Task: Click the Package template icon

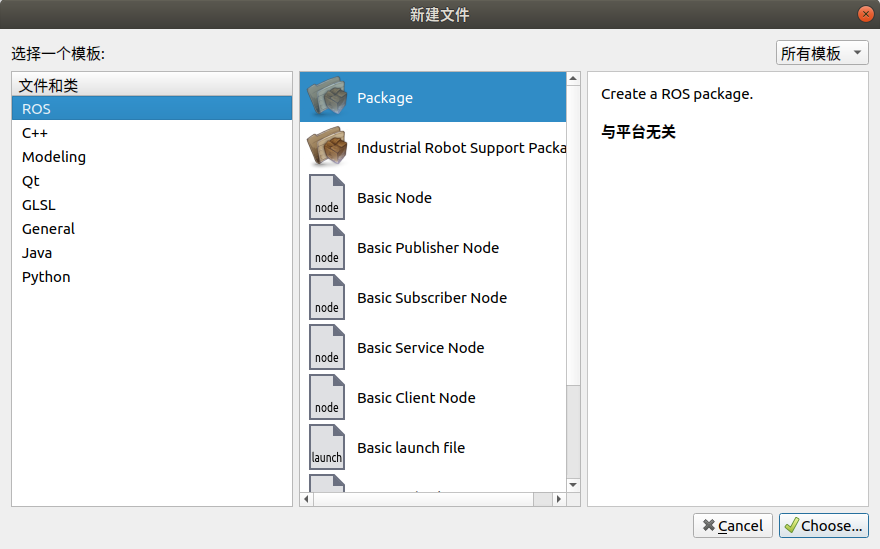Action: [327, 97]
